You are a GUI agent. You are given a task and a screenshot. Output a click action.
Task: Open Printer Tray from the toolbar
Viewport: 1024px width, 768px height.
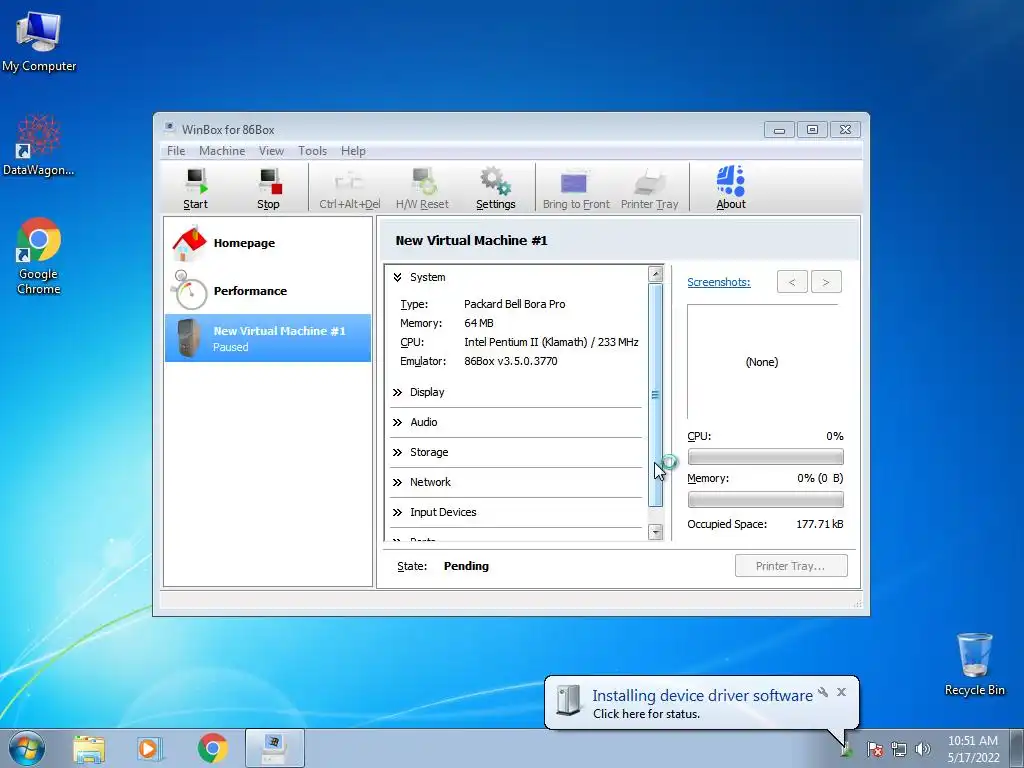649,188
